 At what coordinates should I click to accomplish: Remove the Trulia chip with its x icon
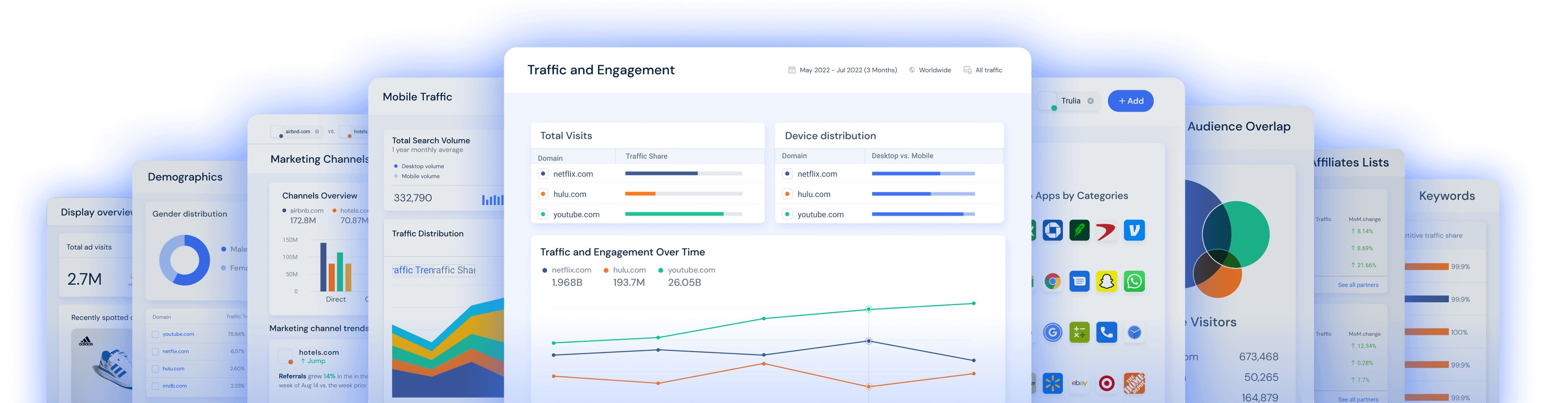1090,101
